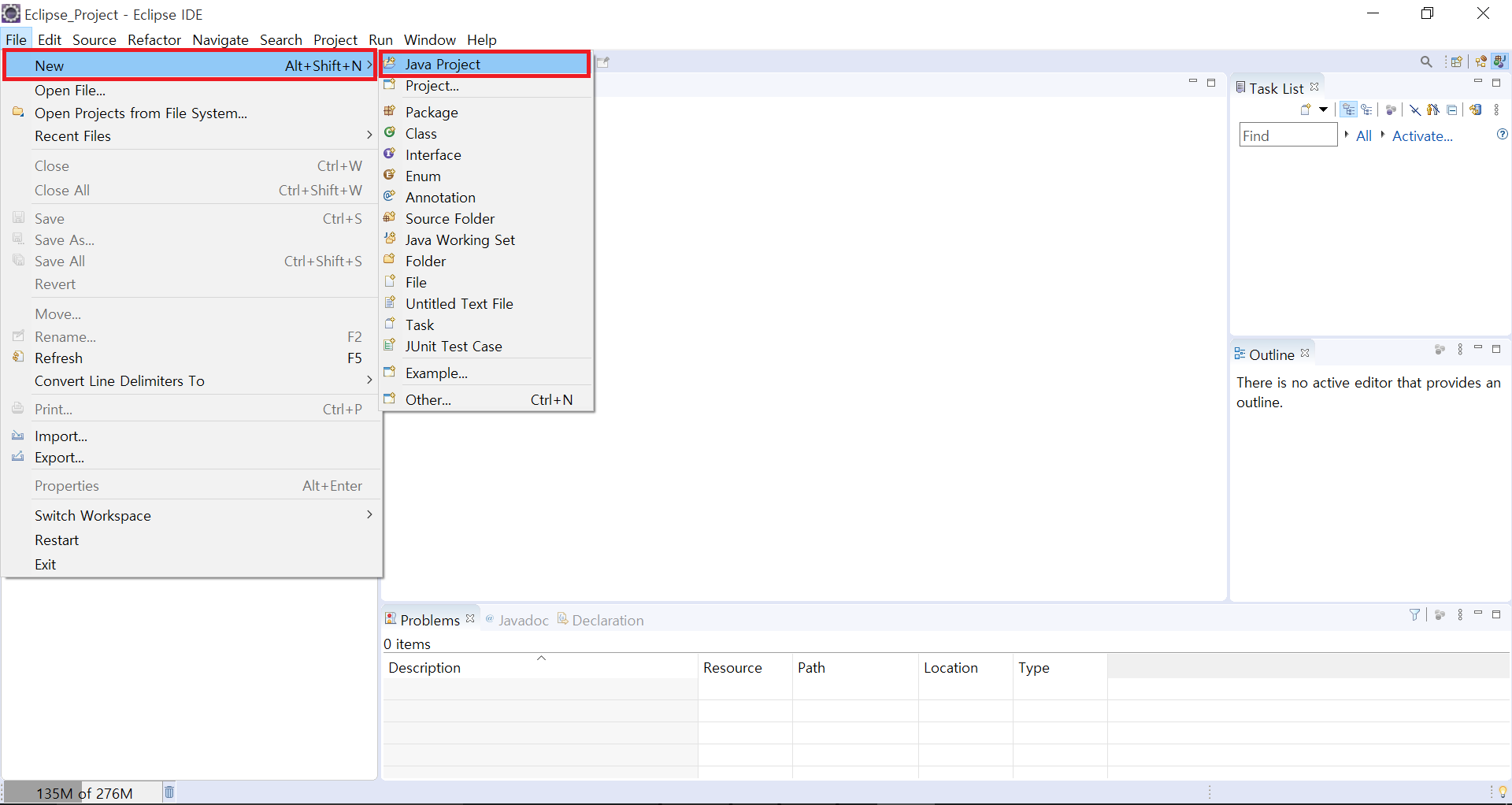Choose Other... in New submenu
The image size is (1512, 805).
(486, 399)
